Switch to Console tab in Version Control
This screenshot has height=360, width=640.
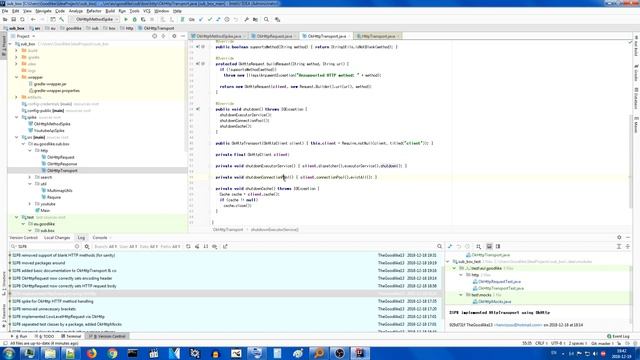100,238
